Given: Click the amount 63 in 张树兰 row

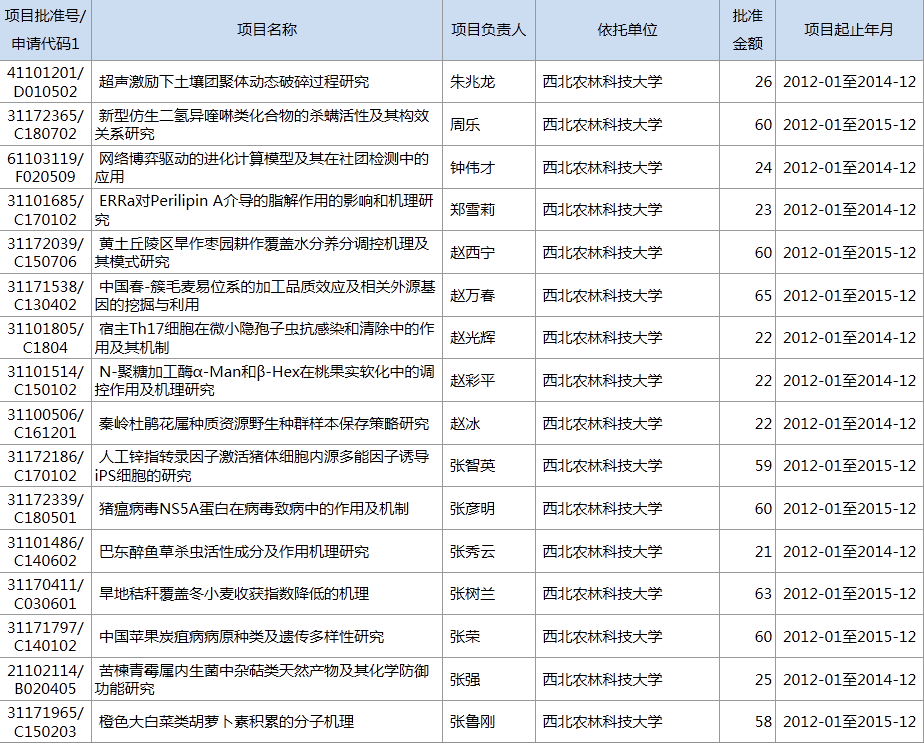Looking at the screenshot, I should [763, 594].
